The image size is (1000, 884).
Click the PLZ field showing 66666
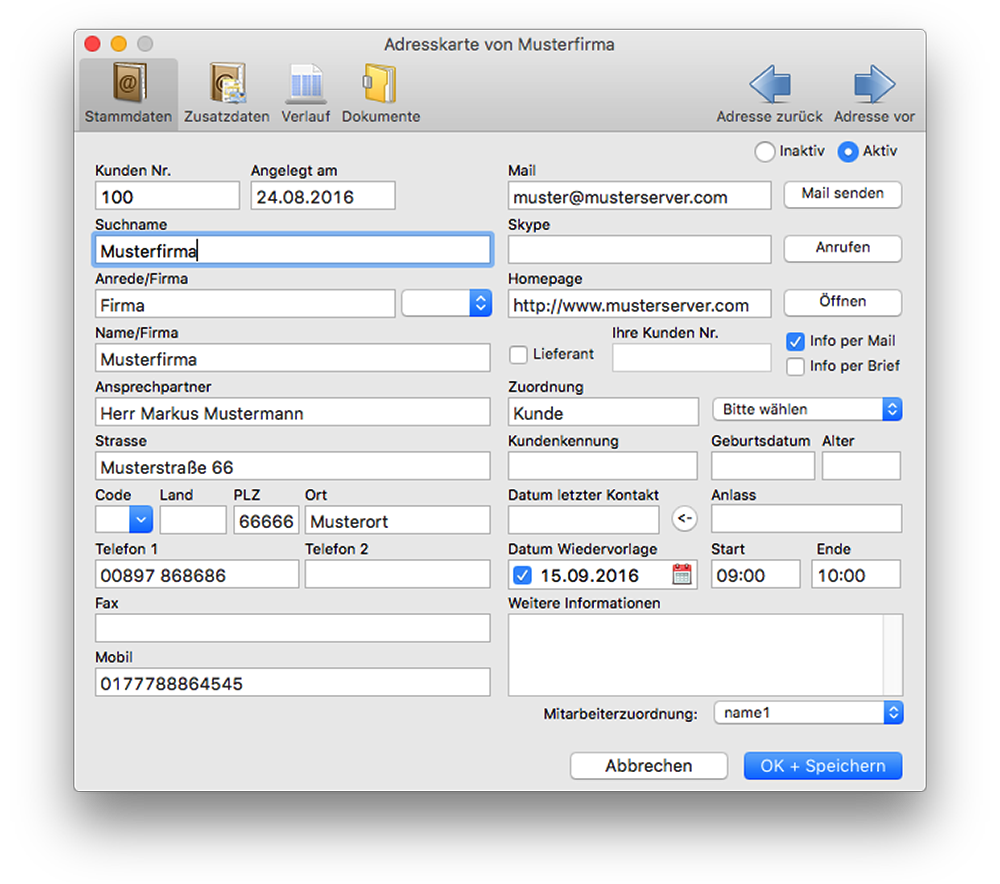(x=266, y=520)
